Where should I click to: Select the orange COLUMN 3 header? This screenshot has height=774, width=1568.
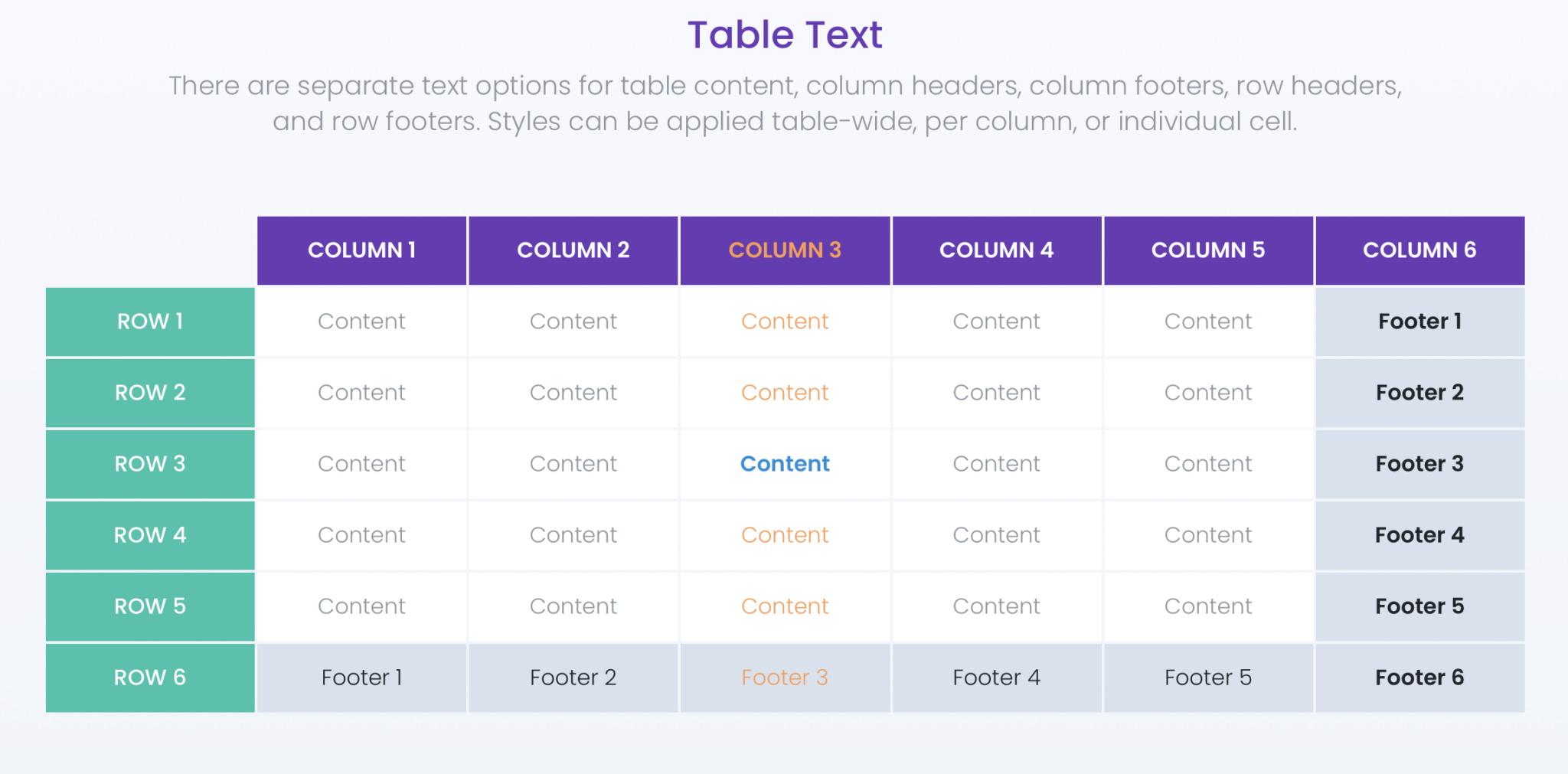click(785, 250)
